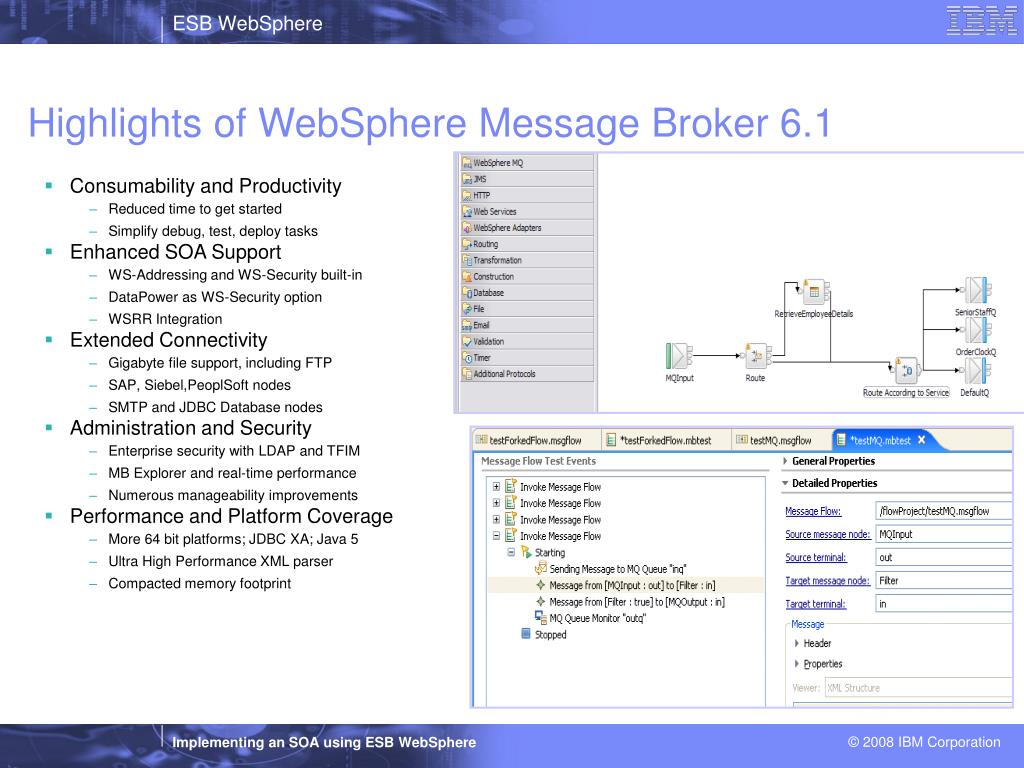Switch to the *testForkedFlow.mbtest tab
The width and height of the screenshot is (1024, 768).
point(665,440)
